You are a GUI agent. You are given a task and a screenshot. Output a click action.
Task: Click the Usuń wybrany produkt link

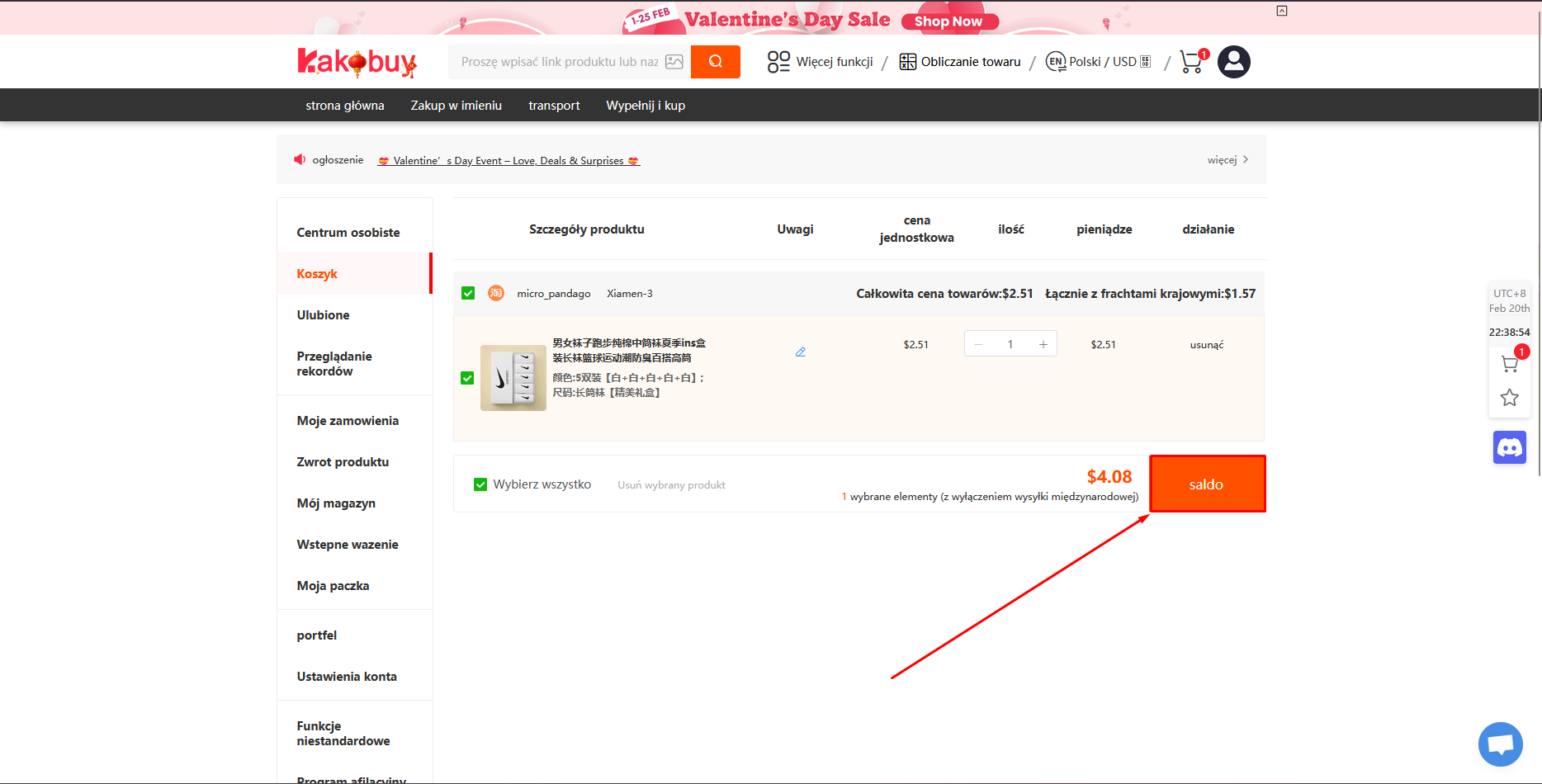[670, 484]
